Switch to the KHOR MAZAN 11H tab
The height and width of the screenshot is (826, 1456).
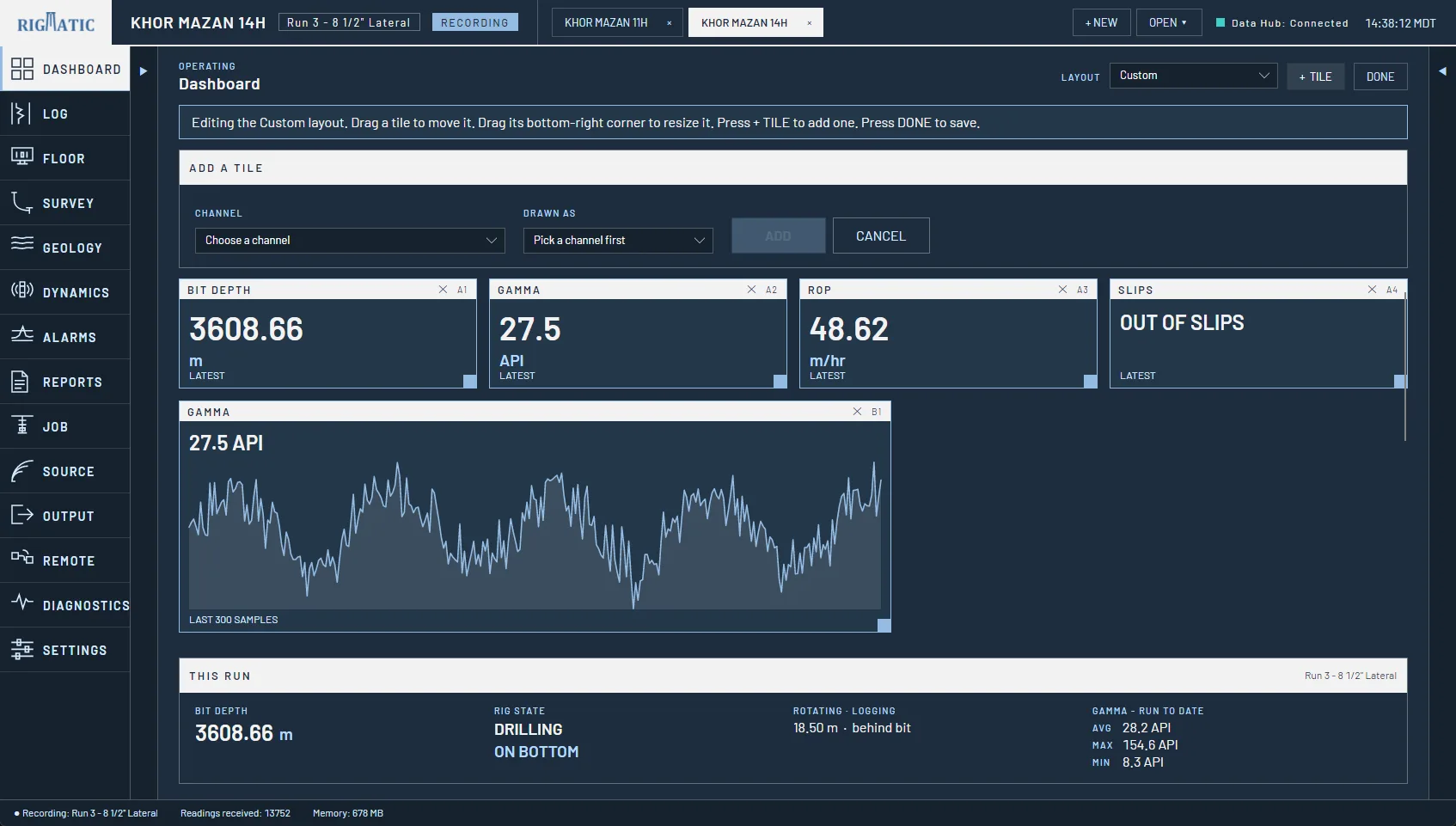click(x=606, y=22)
